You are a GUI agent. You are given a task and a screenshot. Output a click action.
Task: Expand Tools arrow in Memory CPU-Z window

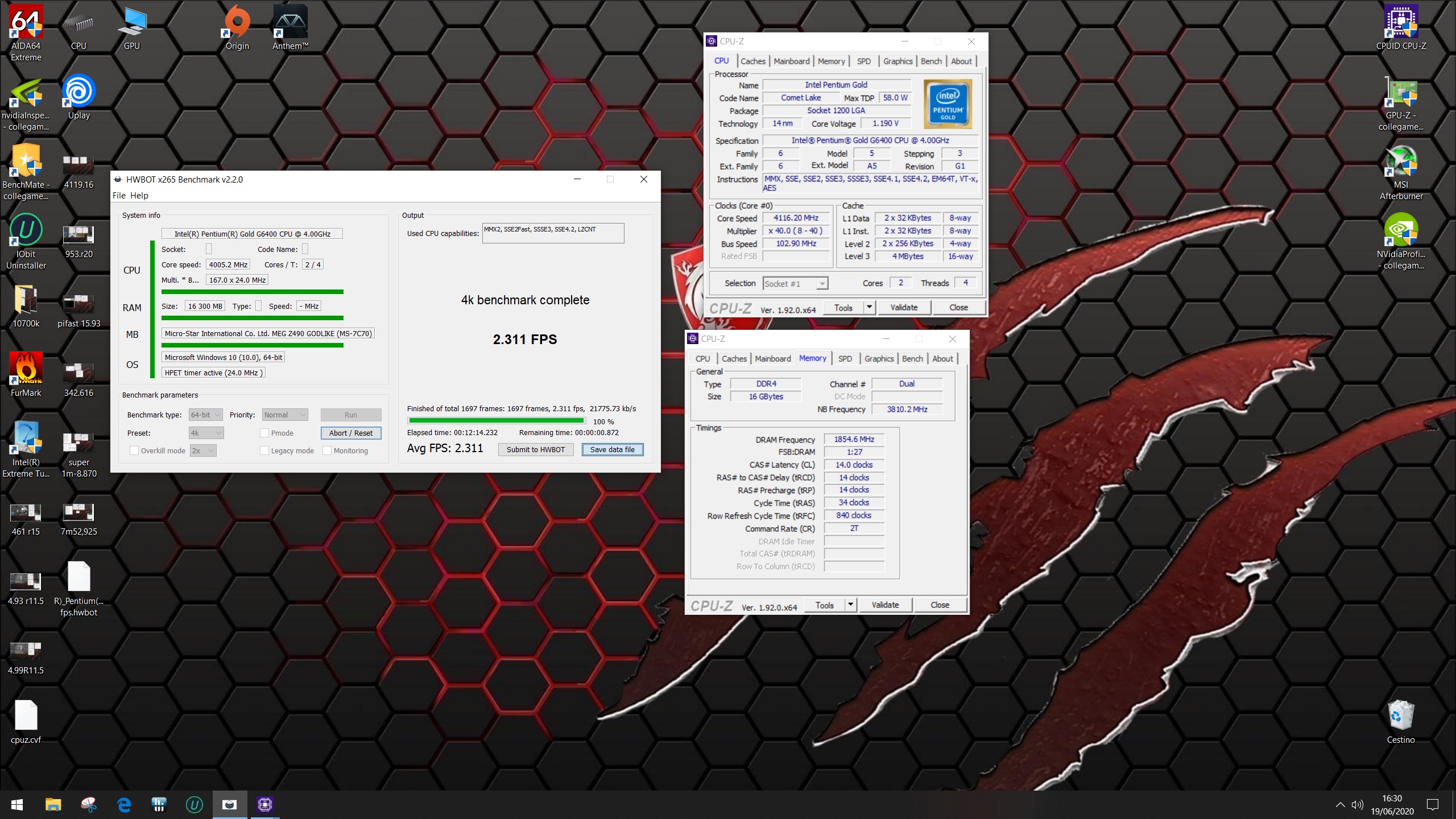(850, 605)
